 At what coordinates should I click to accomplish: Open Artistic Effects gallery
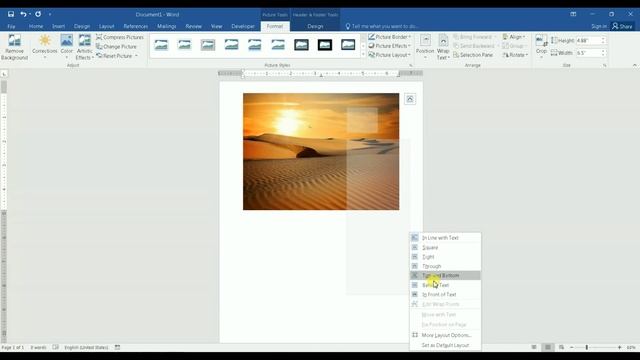coord(84,48)
